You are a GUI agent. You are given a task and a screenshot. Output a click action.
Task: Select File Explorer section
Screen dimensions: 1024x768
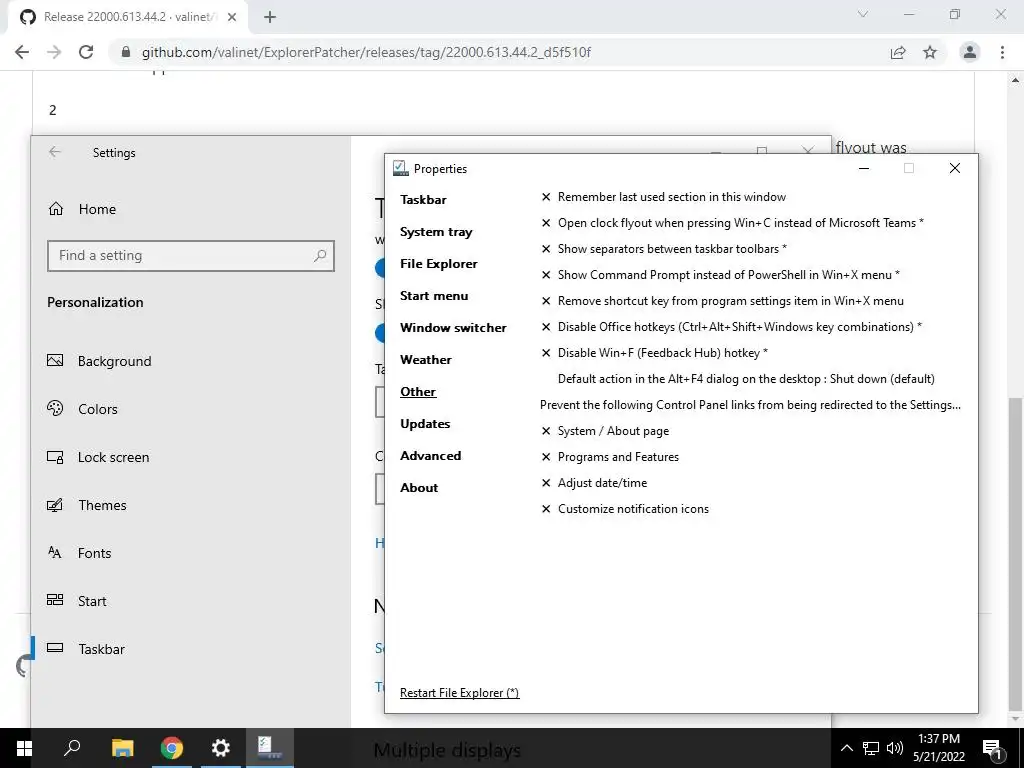click(439, 264)
